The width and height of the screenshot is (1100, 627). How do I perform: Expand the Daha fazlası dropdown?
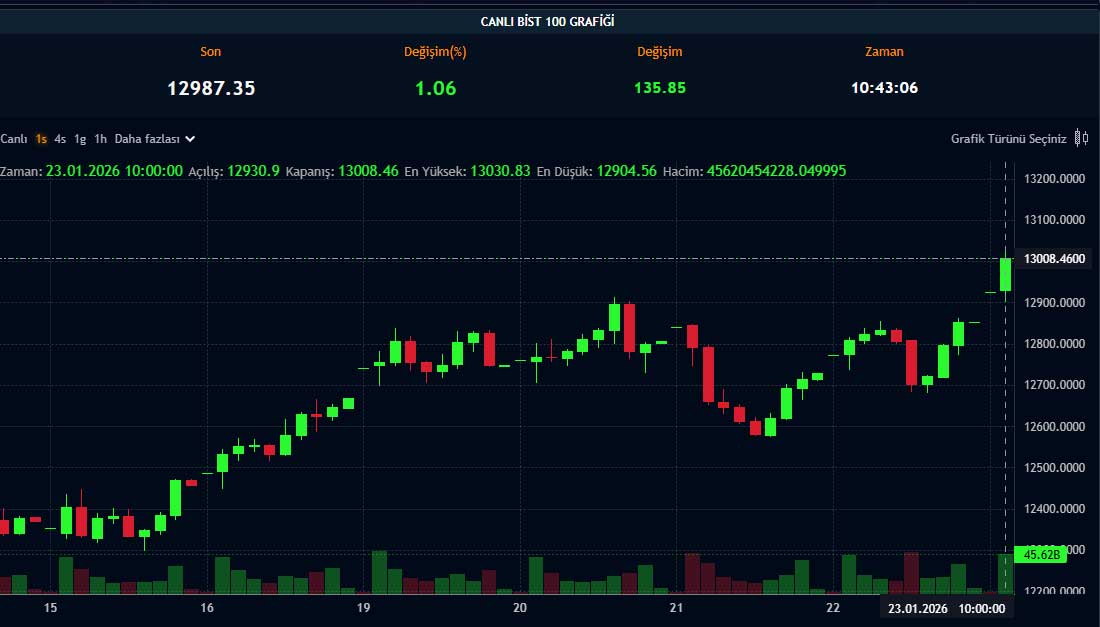pos(146,139)
